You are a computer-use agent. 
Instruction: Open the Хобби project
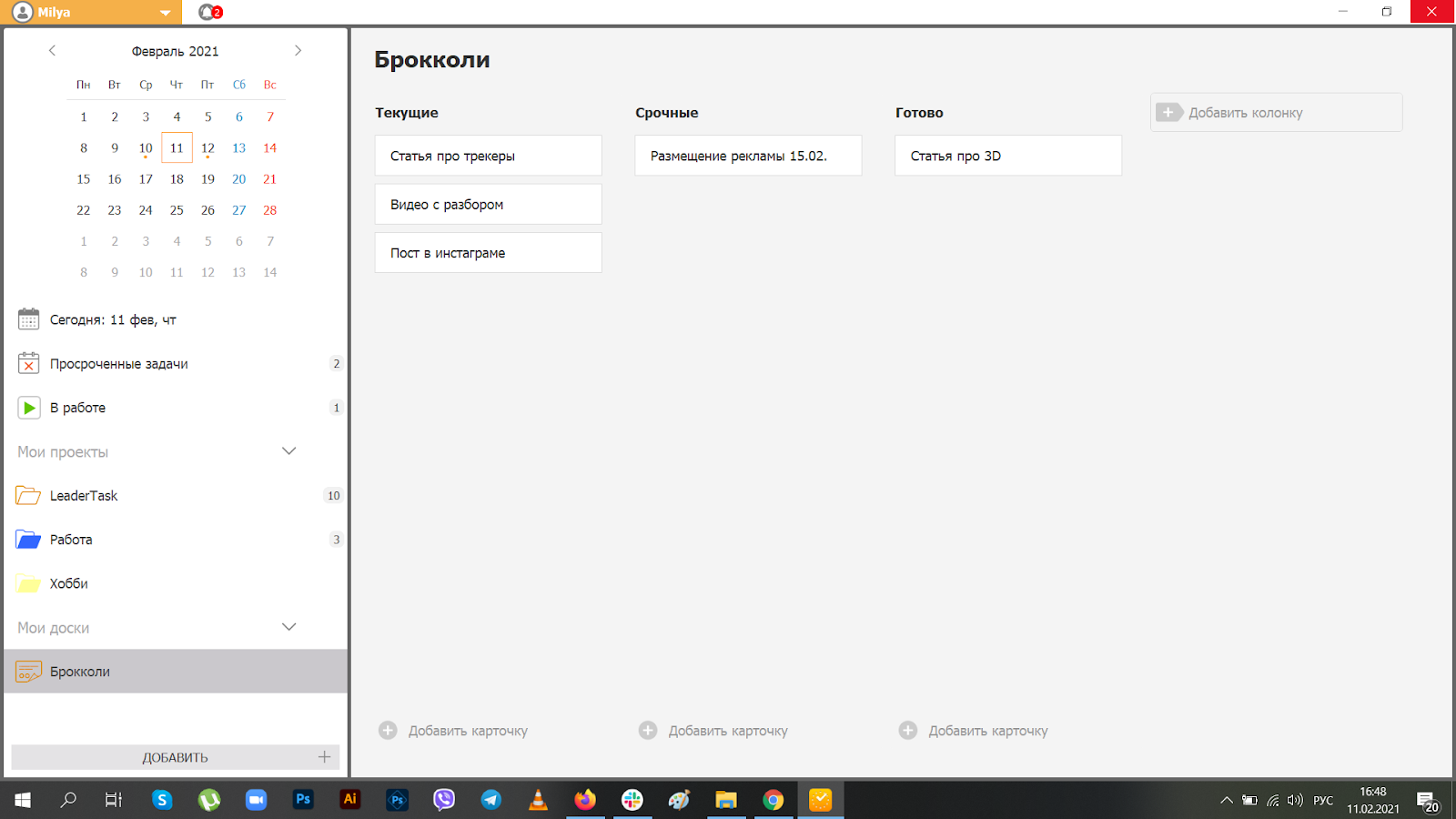tap(69, 584)
